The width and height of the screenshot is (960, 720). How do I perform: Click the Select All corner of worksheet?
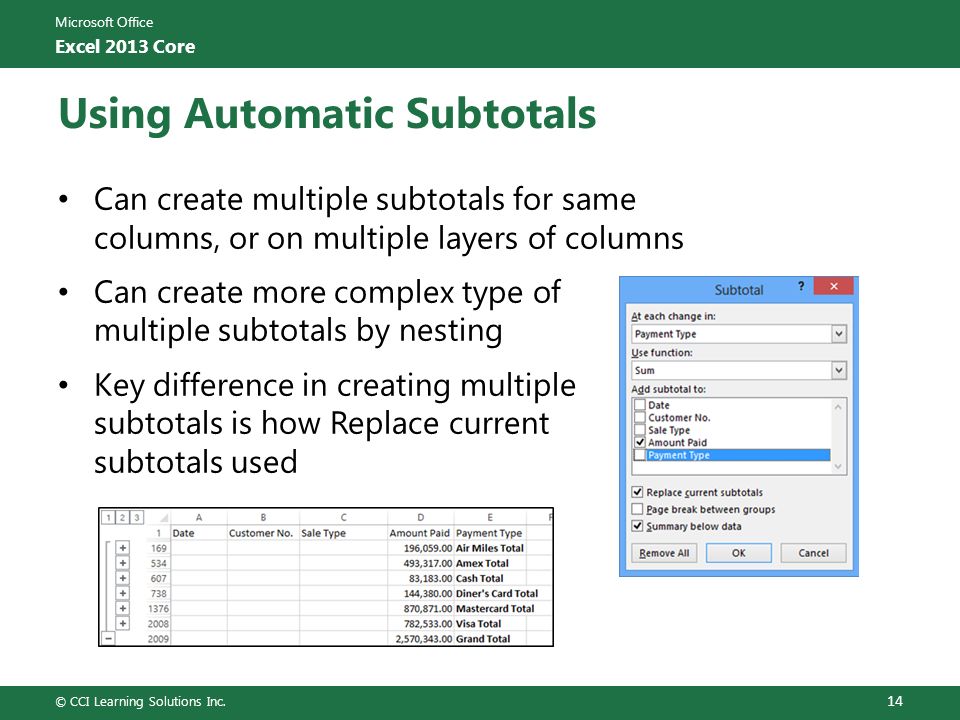pyautogui.click(x=158, y=517)
